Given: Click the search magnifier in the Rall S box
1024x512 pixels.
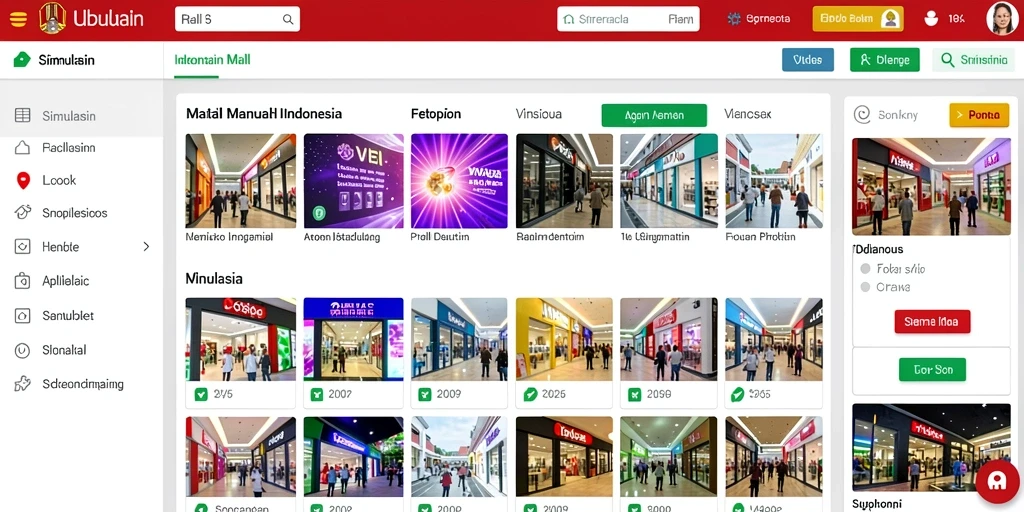Looking at the screenshot, I should [x=287, y=20].
